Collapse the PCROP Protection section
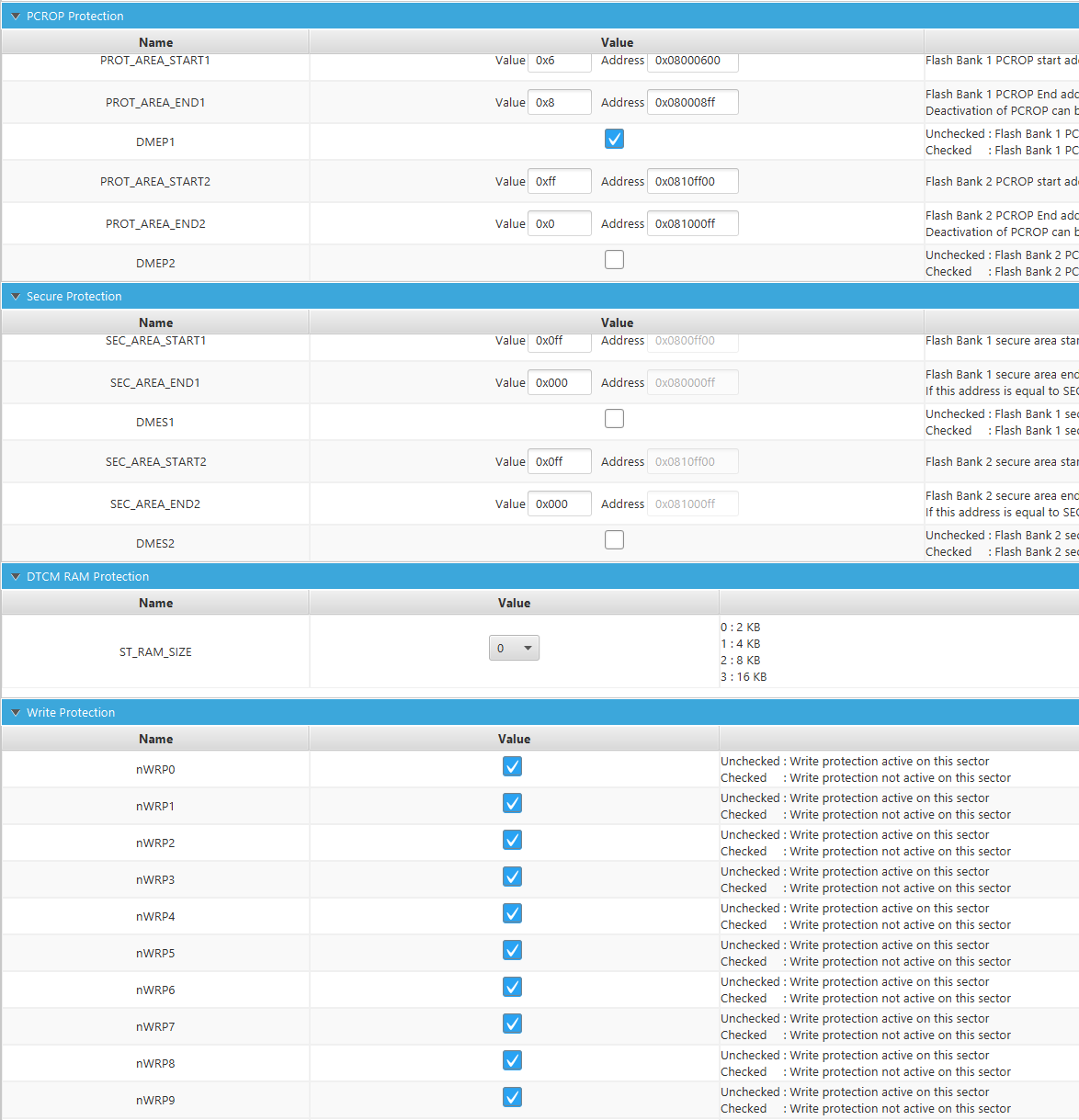This screenshot has height=1120, width=1079. (16, 16)
